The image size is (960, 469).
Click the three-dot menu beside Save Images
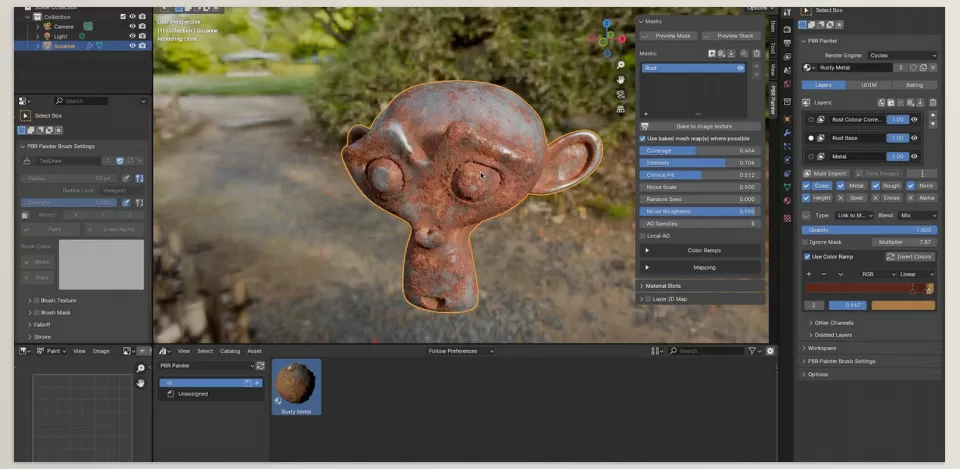(x=923, y=174)
